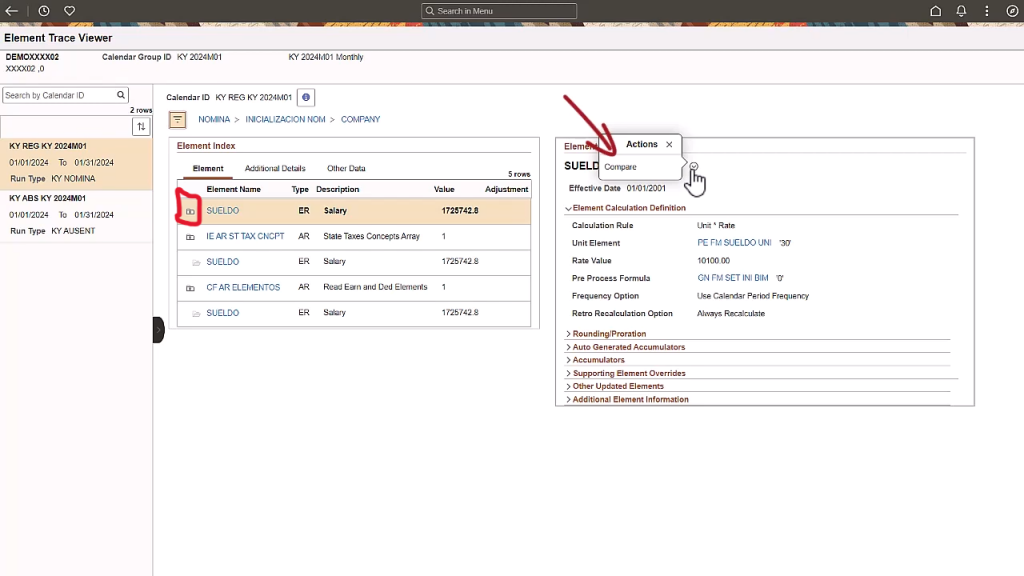Click the back arrow in the top banner
Image resolution: width=1024 pixels, height=576 pixels.
tap(11, 10)
